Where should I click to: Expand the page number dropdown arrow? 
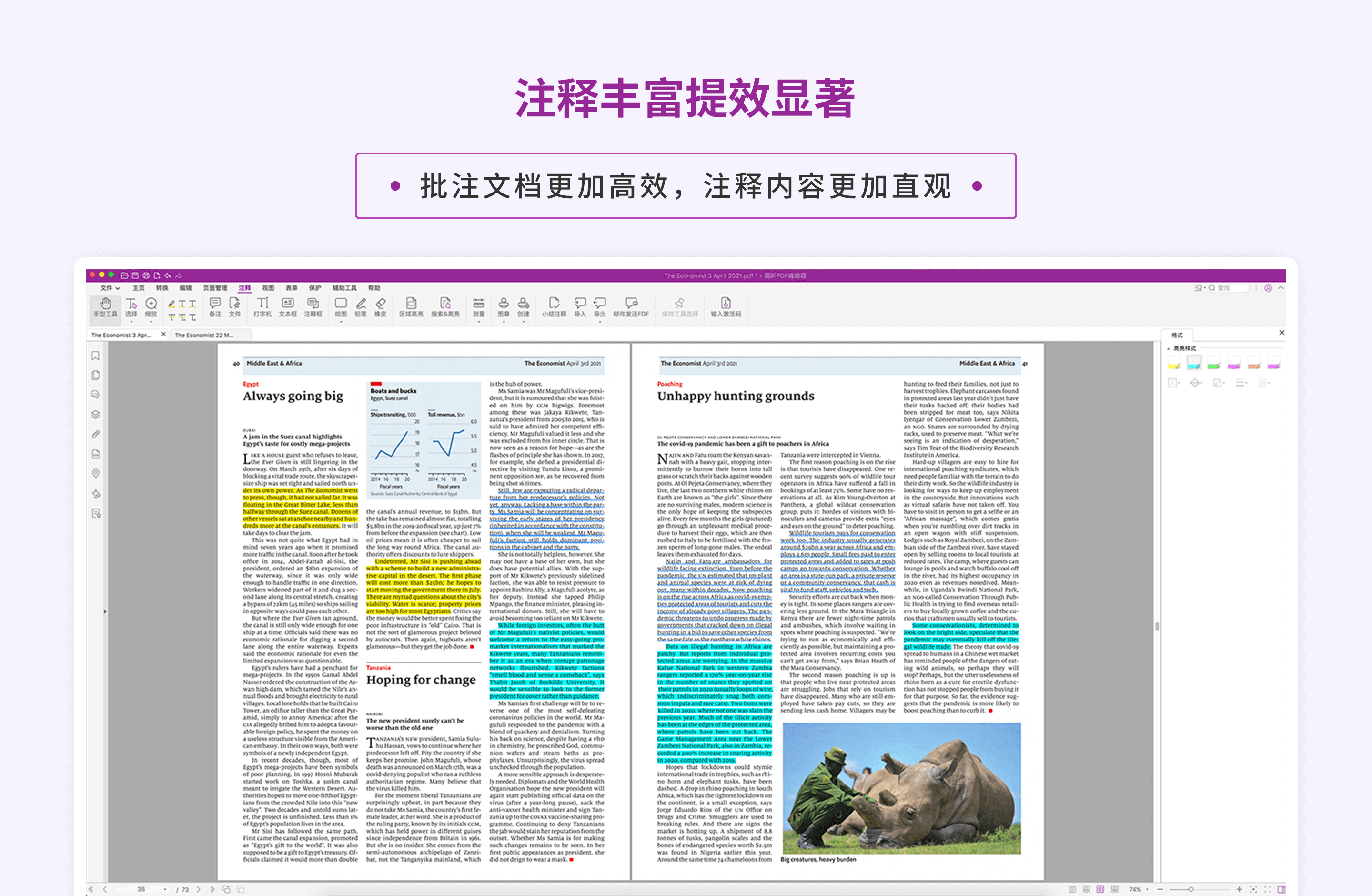click(x=165, y=889)
